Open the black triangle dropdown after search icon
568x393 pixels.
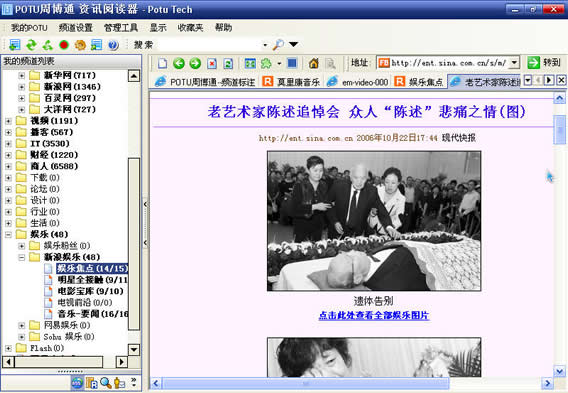coord(294,45)
